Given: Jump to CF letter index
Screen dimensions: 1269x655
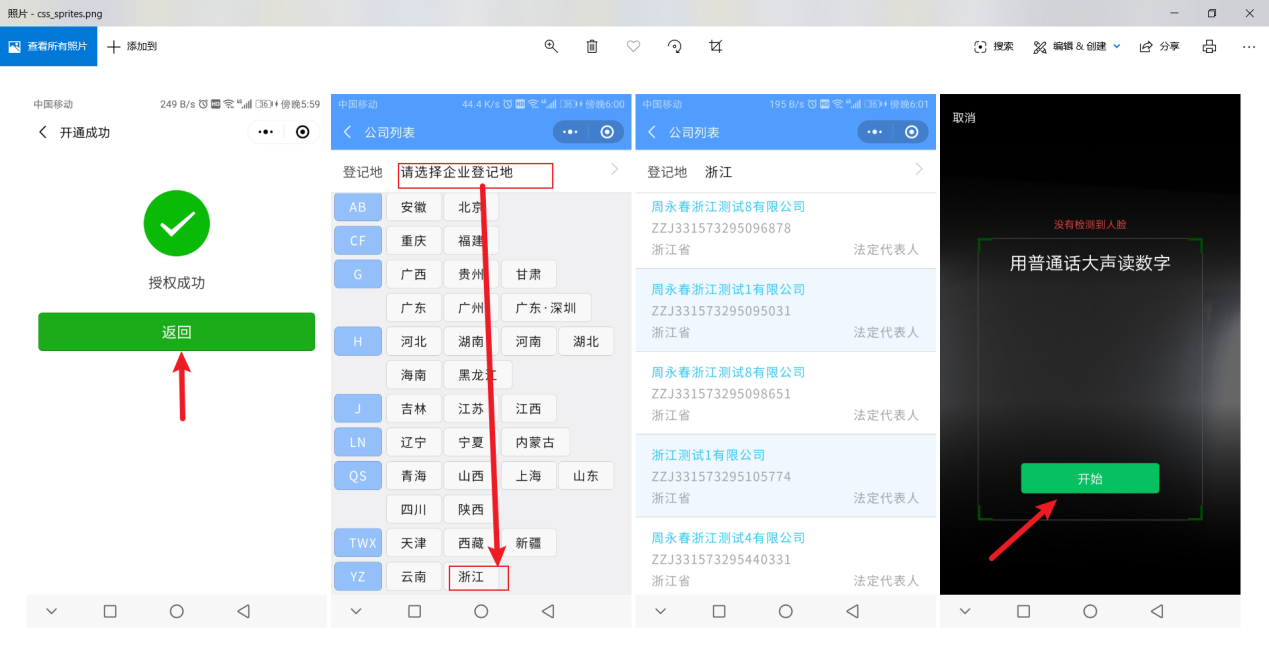Looking at the screenshot, I should pyautogui.click(x=358, y=240).
